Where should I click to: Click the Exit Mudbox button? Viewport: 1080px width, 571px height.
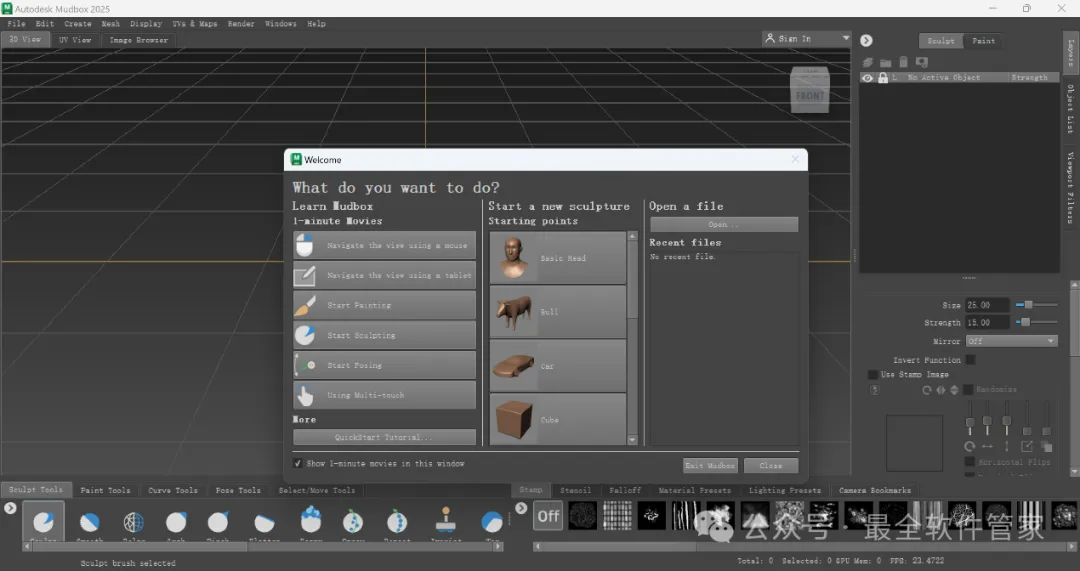coord(710,466)
